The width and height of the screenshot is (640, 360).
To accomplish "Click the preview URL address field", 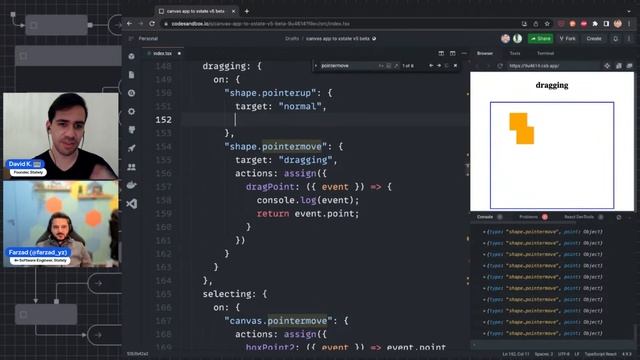I will [553, 66].
